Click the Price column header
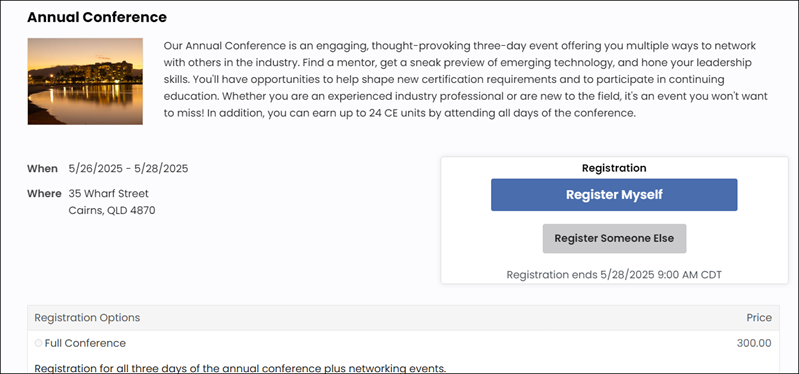This screenshot has width=799, height=374. (759, 318)
